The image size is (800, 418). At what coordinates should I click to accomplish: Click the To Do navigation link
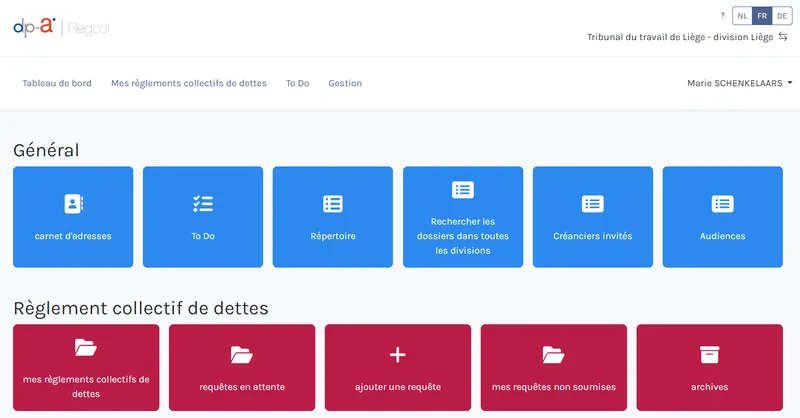[x=297, y=83]
